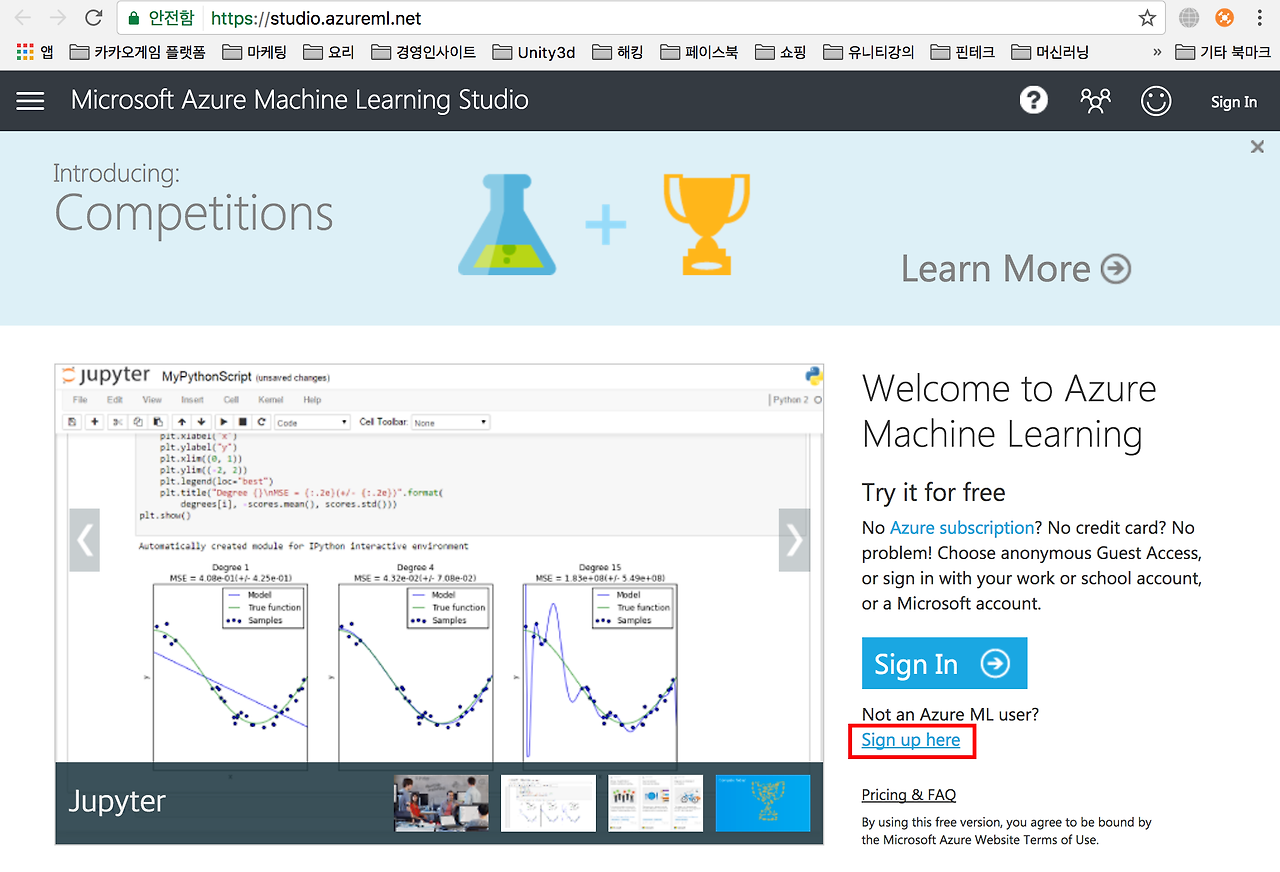Go back in browser history
This screenshot has height=872, width=1280.
pyautogui.click(x=23, y=18)
